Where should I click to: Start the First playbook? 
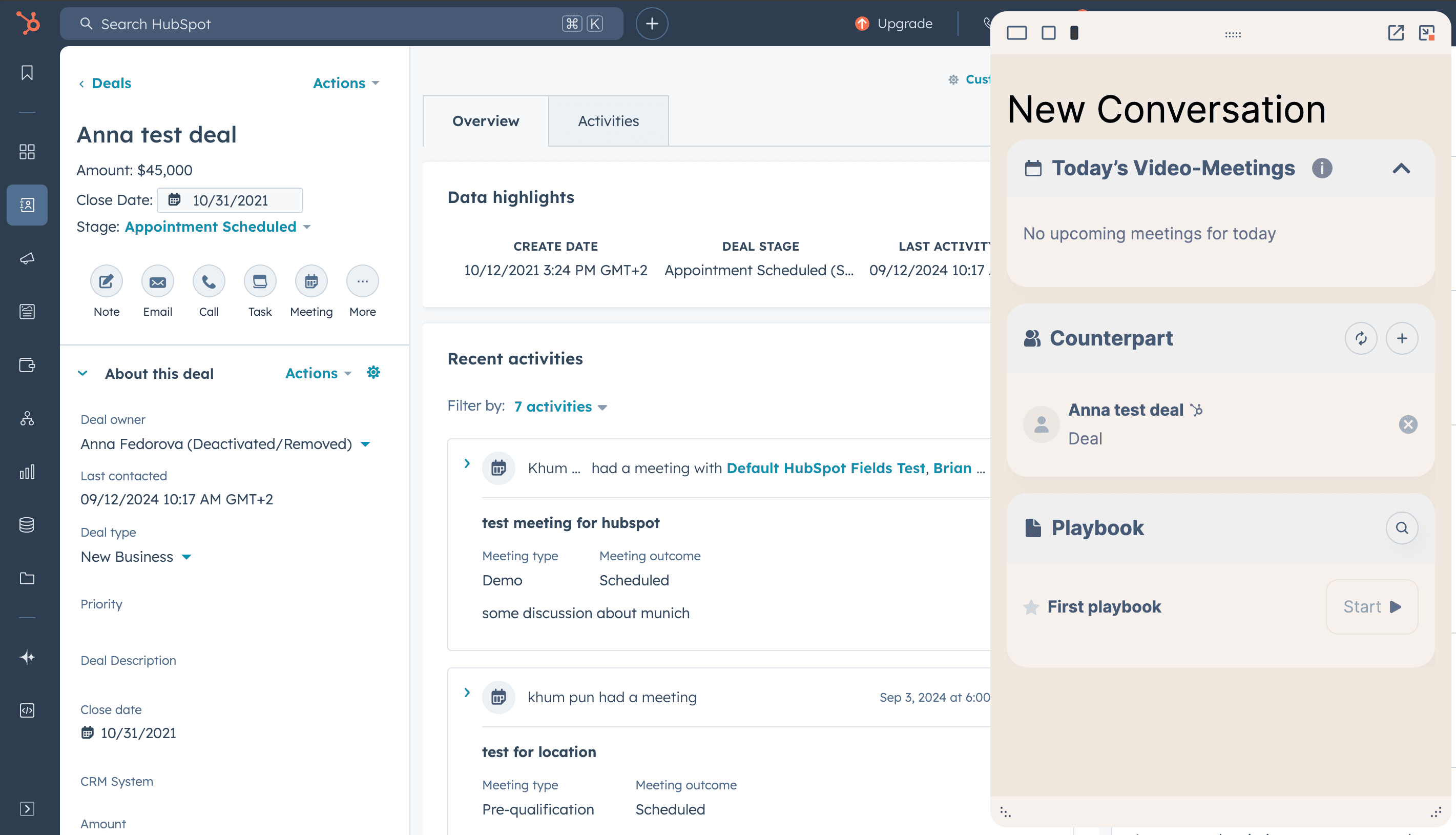1372,607
